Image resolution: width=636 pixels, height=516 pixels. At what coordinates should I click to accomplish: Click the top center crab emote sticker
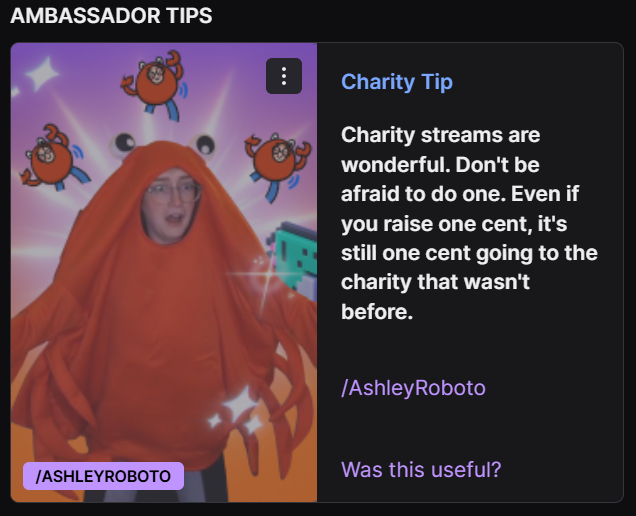point(154,85)
